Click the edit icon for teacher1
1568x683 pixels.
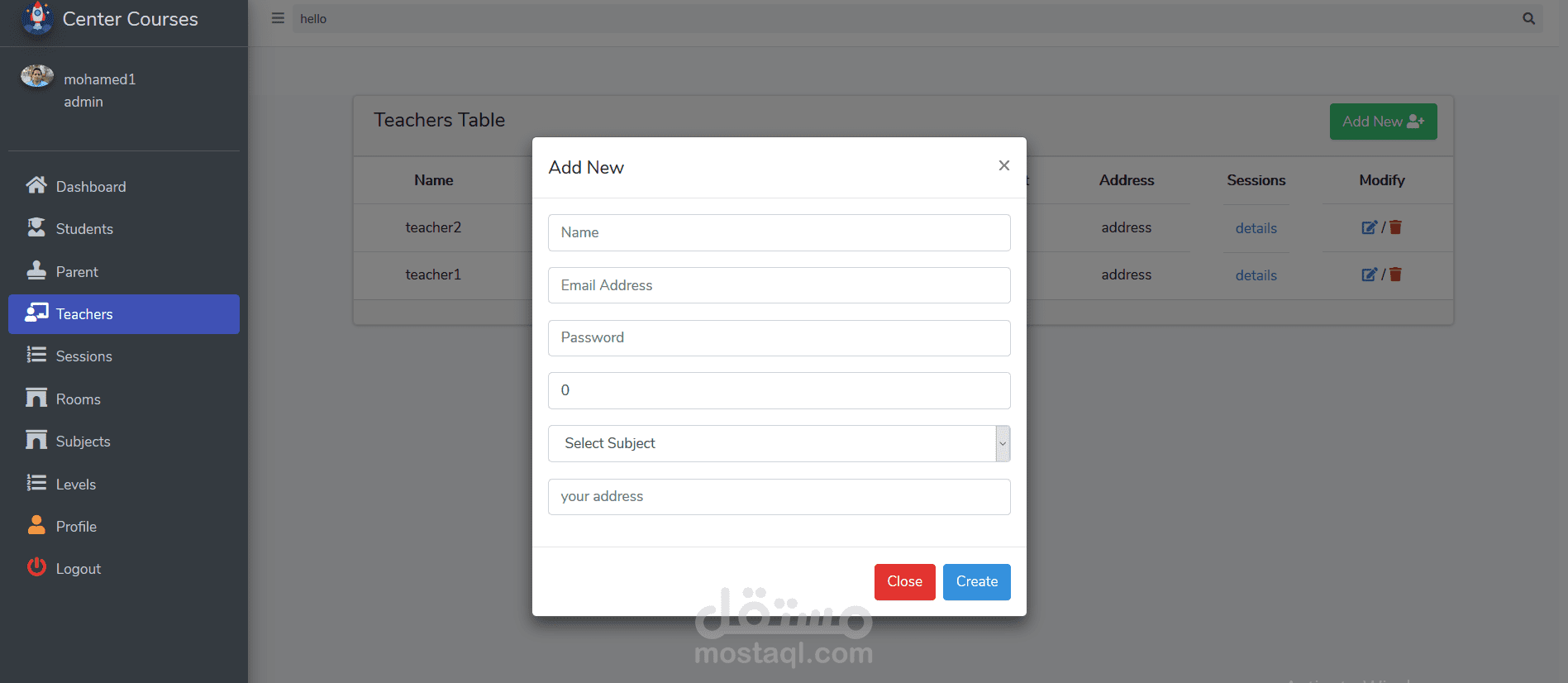pyautogui.click(x=1369, y=275)
